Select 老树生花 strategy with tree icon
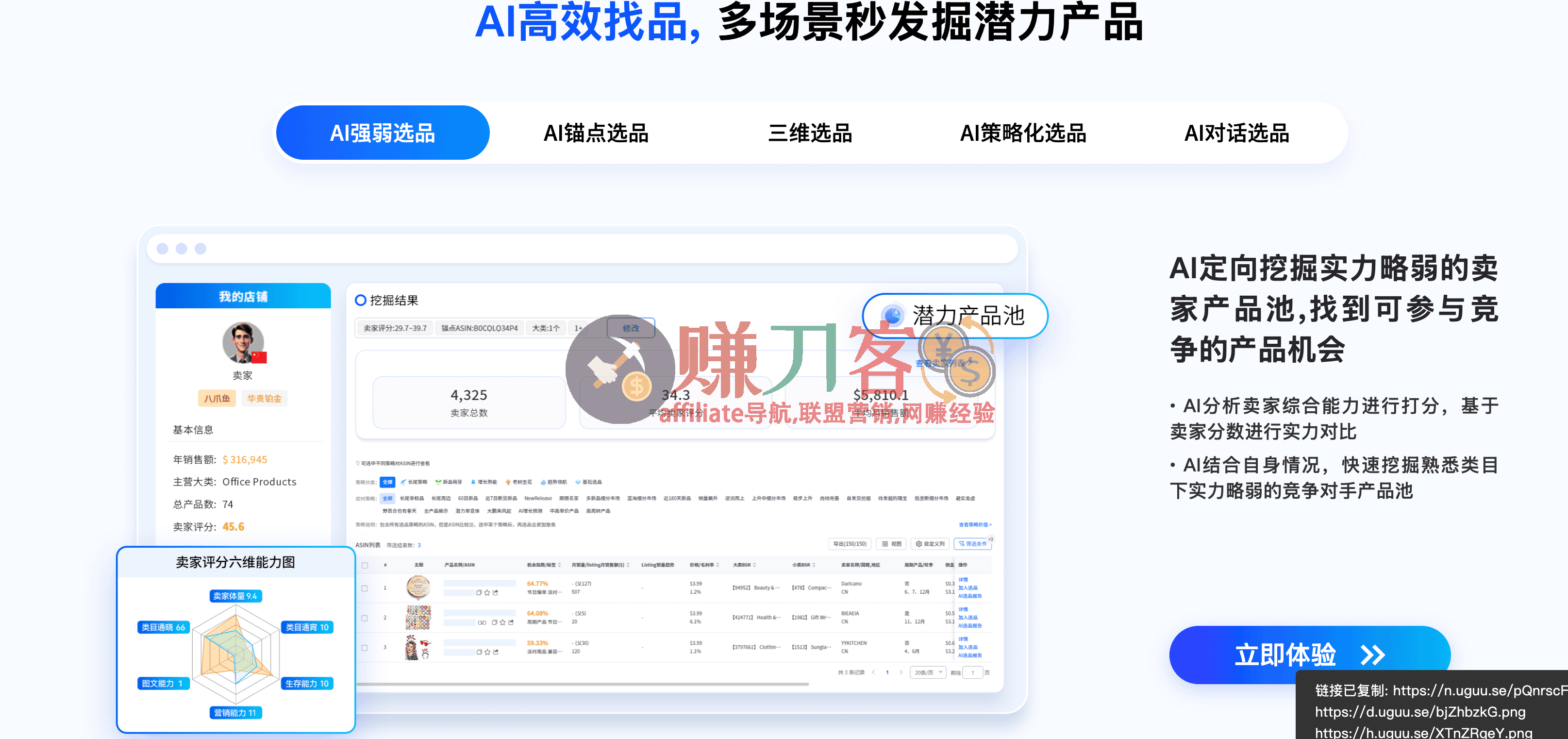The image size is (1568, 739). [518, 482]
